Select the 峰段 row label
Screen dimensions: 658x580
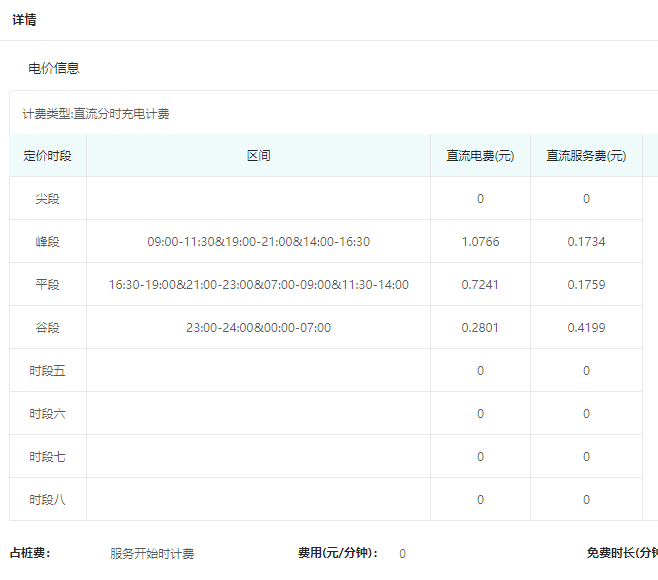pyautogui.click(x=47, y=242)
